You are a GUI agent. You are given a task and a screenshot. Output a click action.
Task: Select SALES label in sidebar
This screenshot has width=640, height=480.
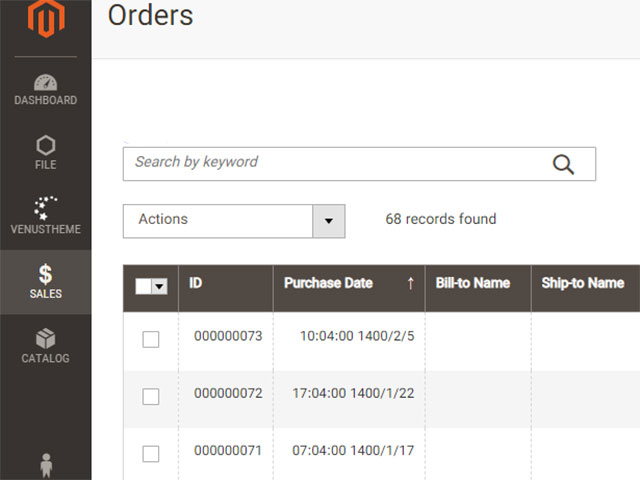coord(45,294)
